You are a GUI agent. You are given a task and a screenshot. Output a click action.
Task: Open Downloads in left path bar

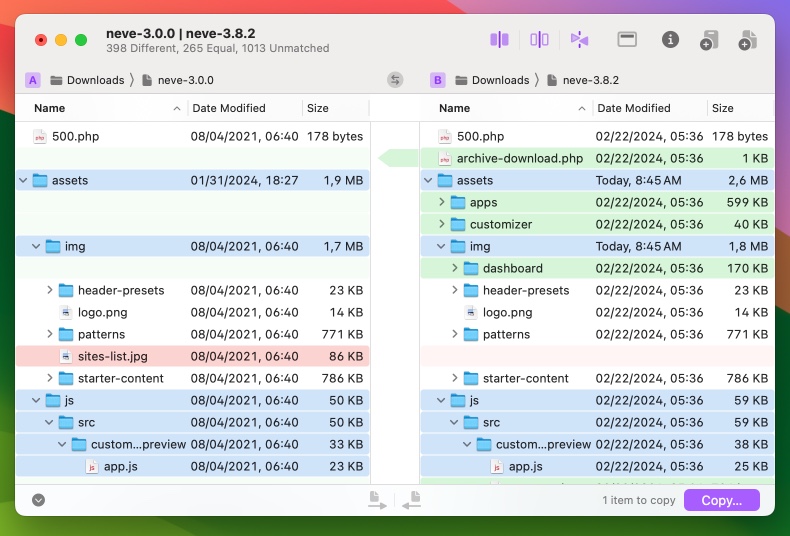(87, 80)
